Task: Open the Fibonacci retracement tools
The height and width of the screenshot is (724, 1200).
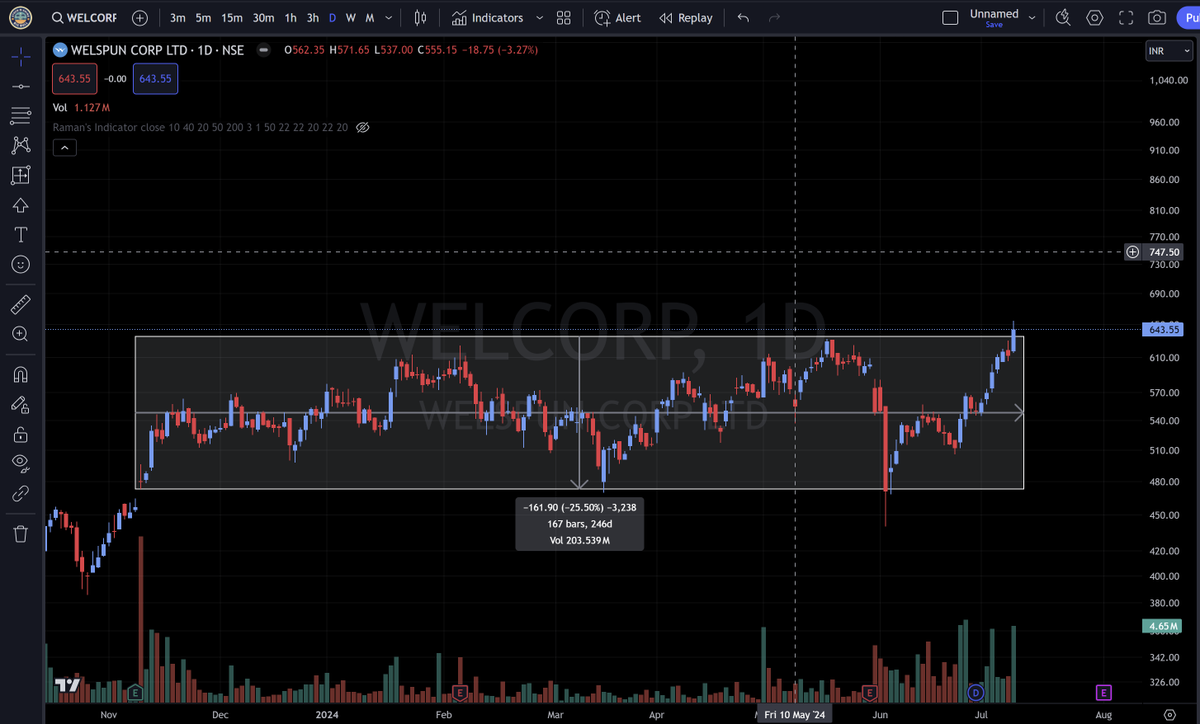Action: click(x=20, y=116)
